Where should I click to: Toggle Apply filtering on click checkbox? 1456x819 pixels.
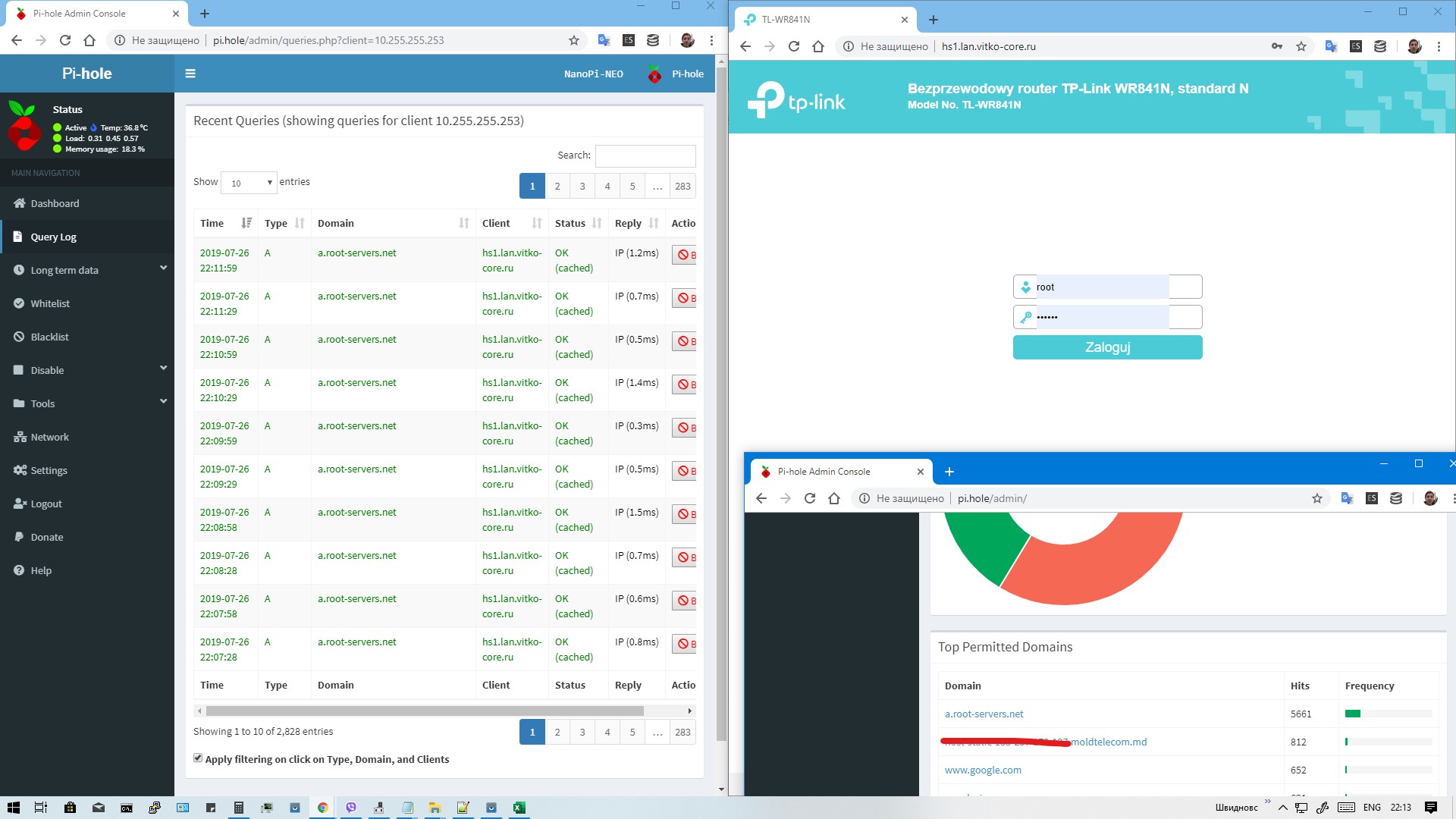click(198, 758)
